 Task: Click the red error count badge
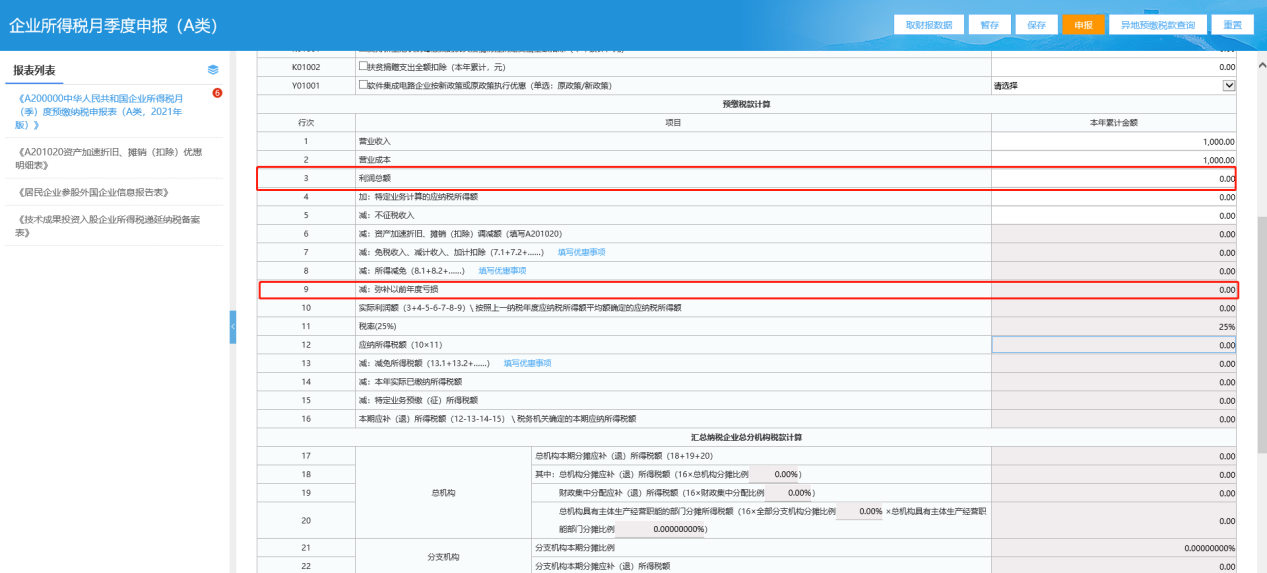pos(217,93)
